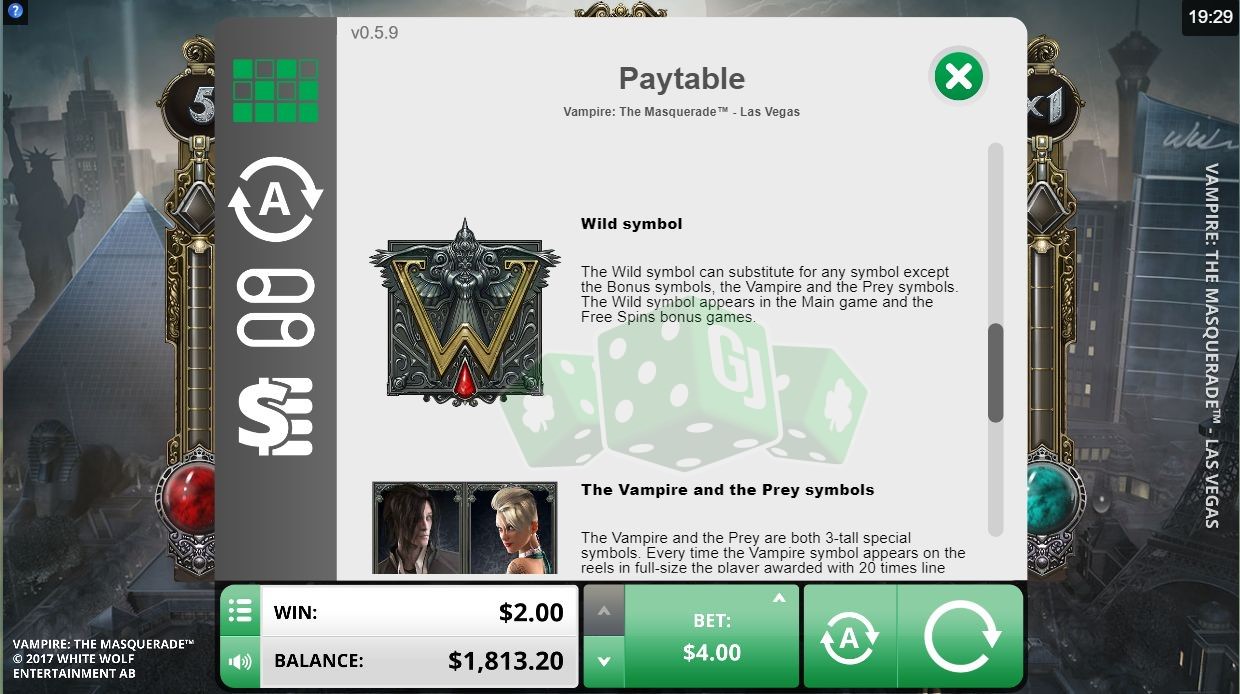The height and width of the screenshot is (694, 1240).
Task: Click the Vampire symbol portrait
Action: (418, 529)
